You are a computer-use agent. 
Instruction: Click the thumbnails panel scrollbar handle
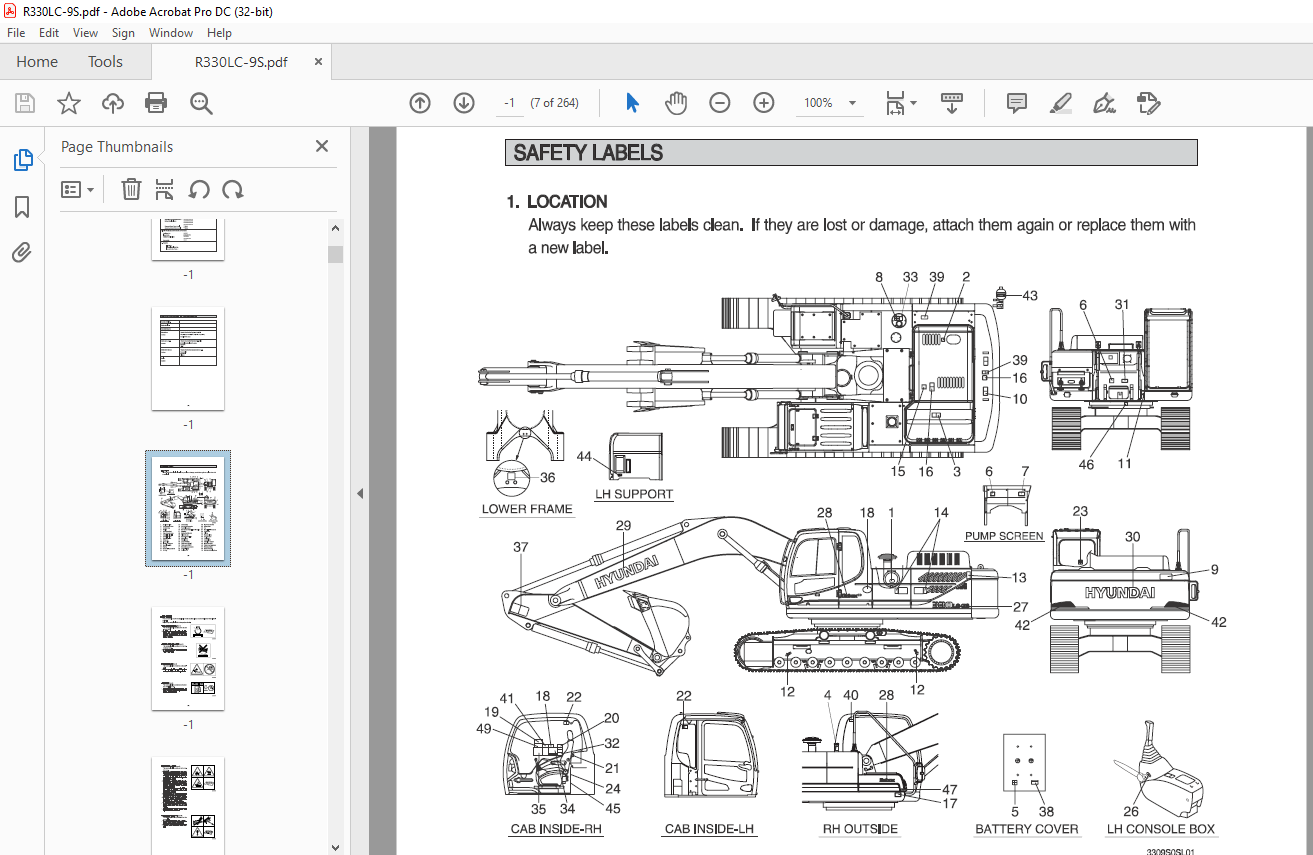(335, 254)
